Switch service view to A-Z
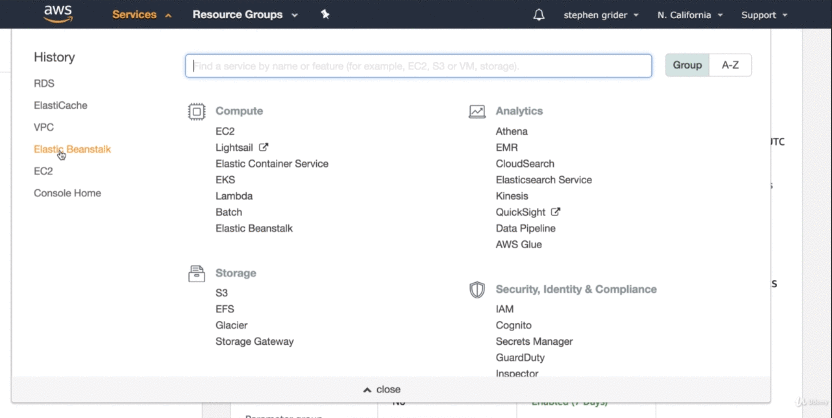Screen dimensions: 832x418 coord(730,65)
